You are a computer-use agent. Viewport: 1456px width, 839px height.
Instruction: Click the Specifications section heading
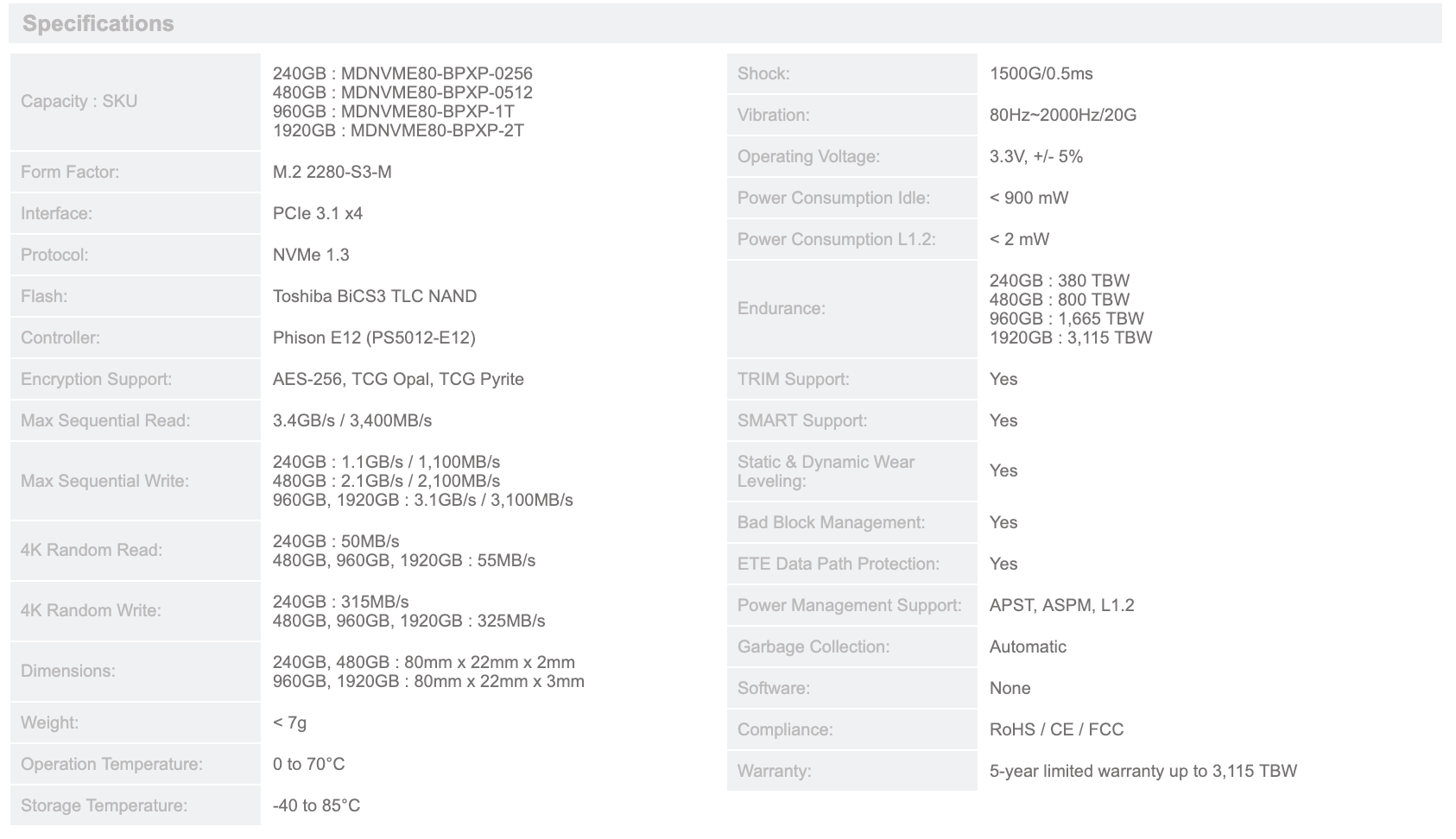98,23
